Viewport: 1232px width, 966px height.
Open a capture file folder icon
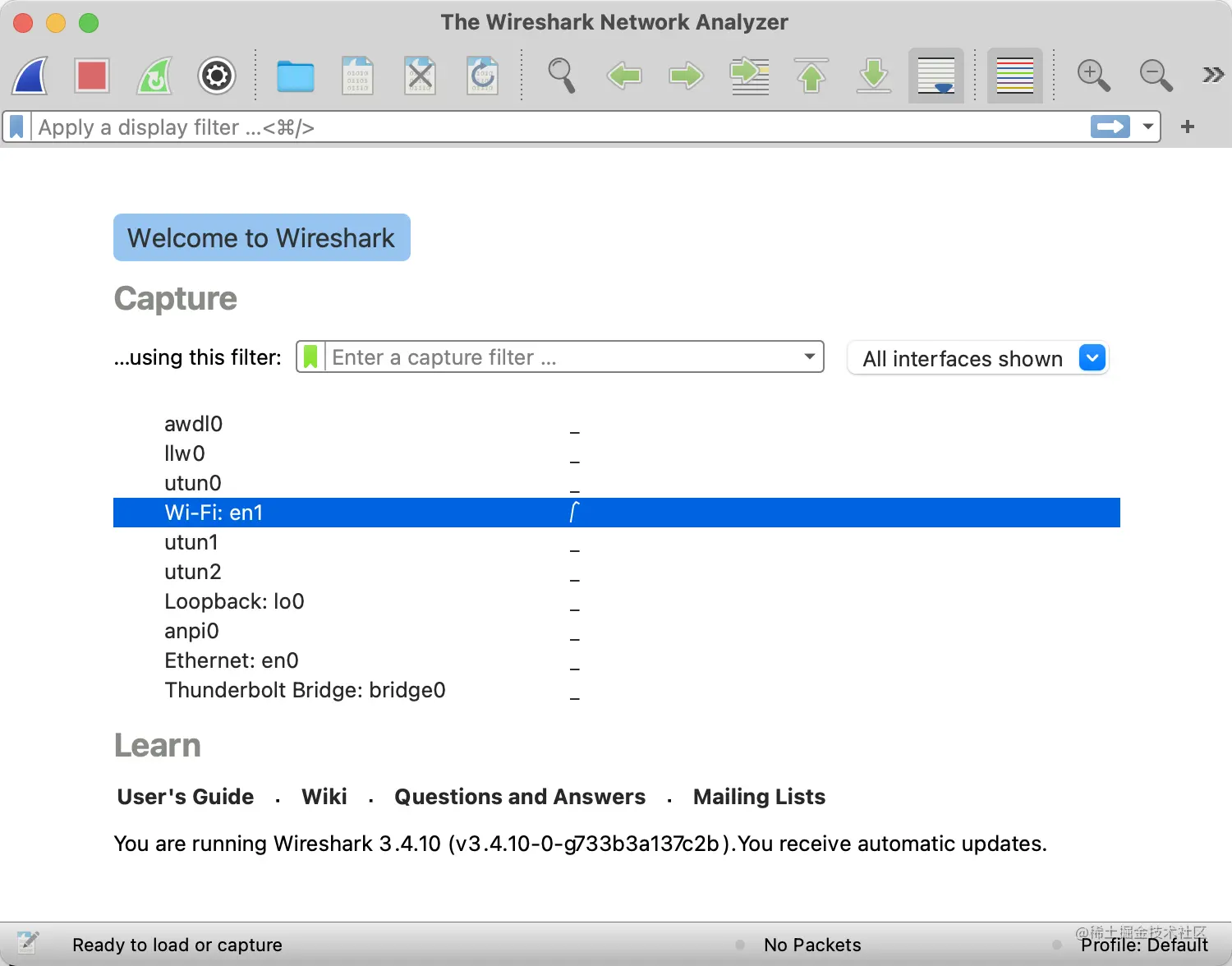296,76
